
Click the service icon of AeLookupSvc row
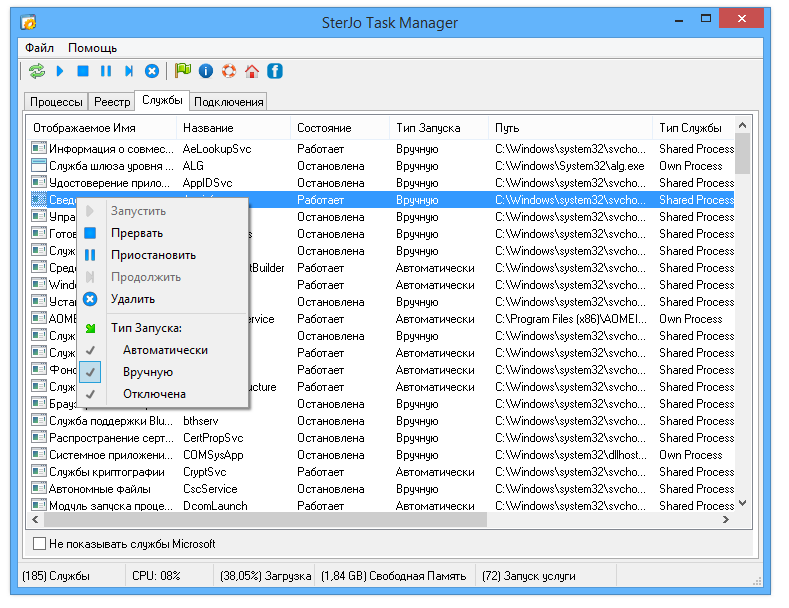(x=39, y=148)
